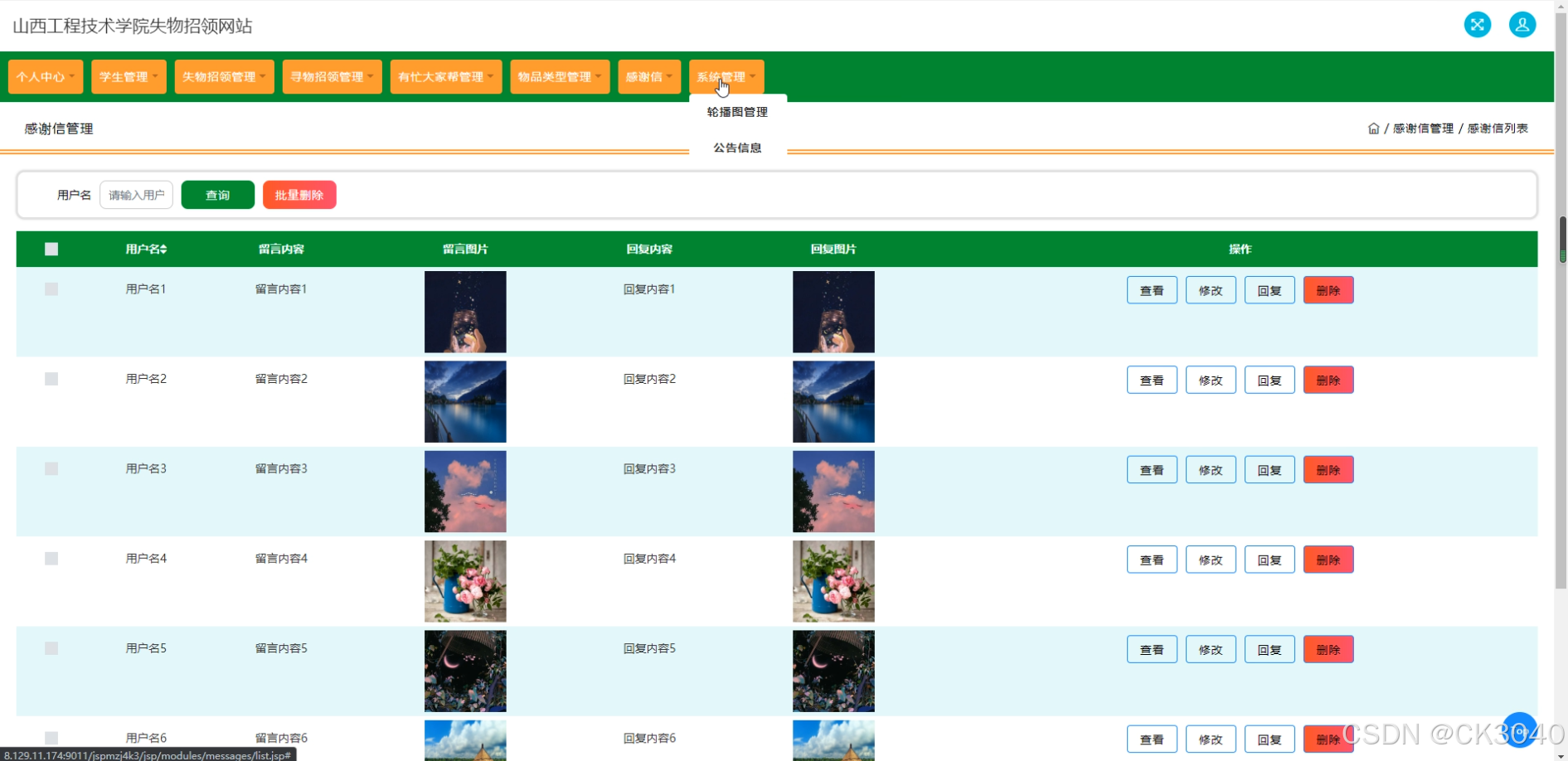Check the row for 用户名4
1568x761 pixels.
pyautogui.click(x=51, y=559)
